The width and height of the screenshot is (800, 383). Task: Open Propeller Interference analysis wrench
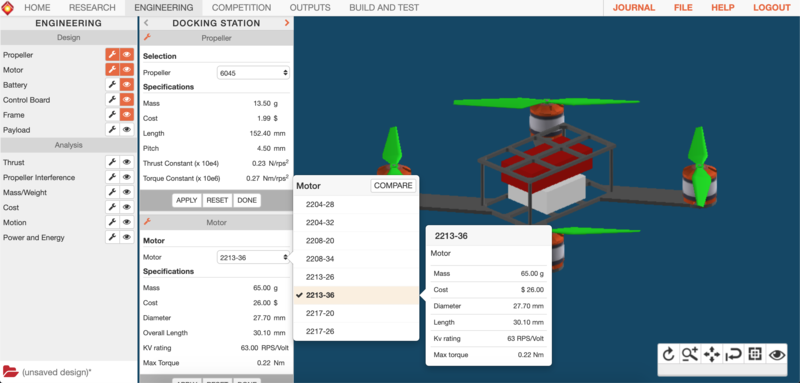[x=112, y=177]
